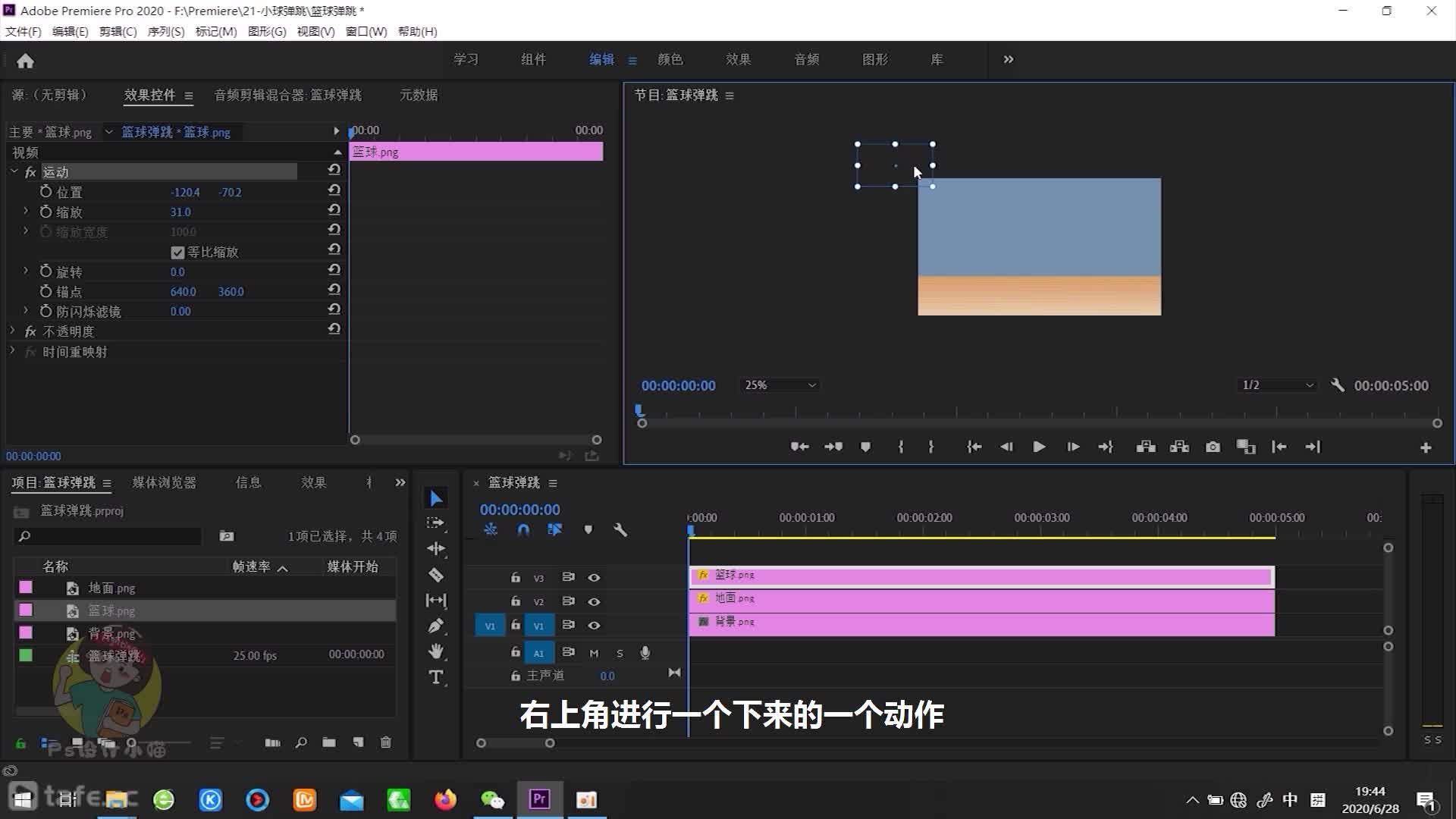The width and height of the screenshot is (1456, 819).
Task: Solo audio track A1
Action: click(x=620, y=653)
